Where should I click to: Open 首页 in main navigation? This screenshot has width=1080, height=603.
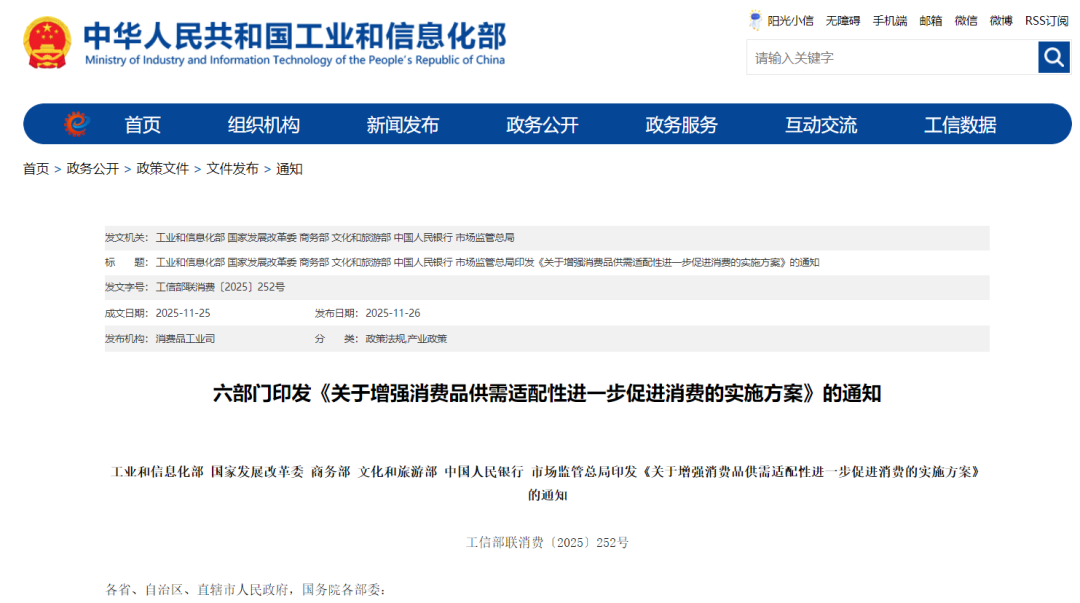[143, 125]
